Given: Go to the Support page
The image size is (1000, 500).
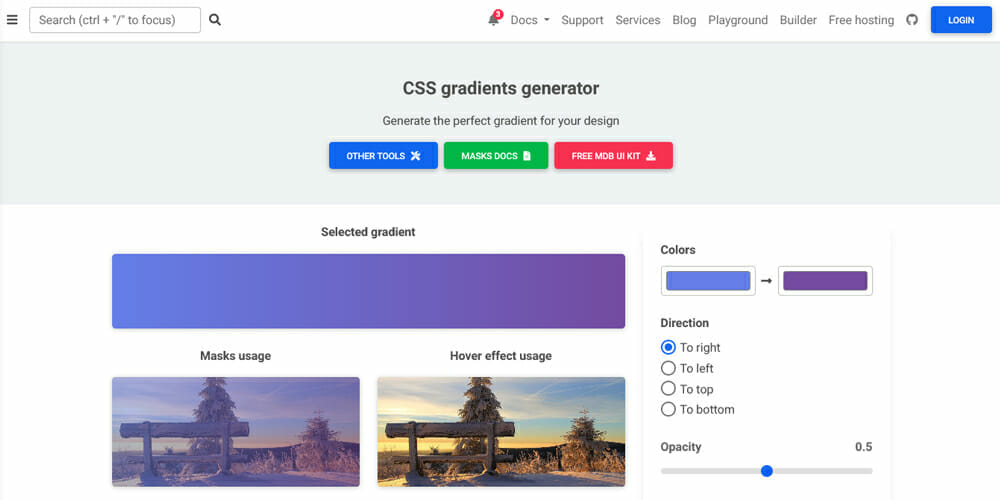Looking at the screenshot, I should pyautogui.click(x=582, y=20).
